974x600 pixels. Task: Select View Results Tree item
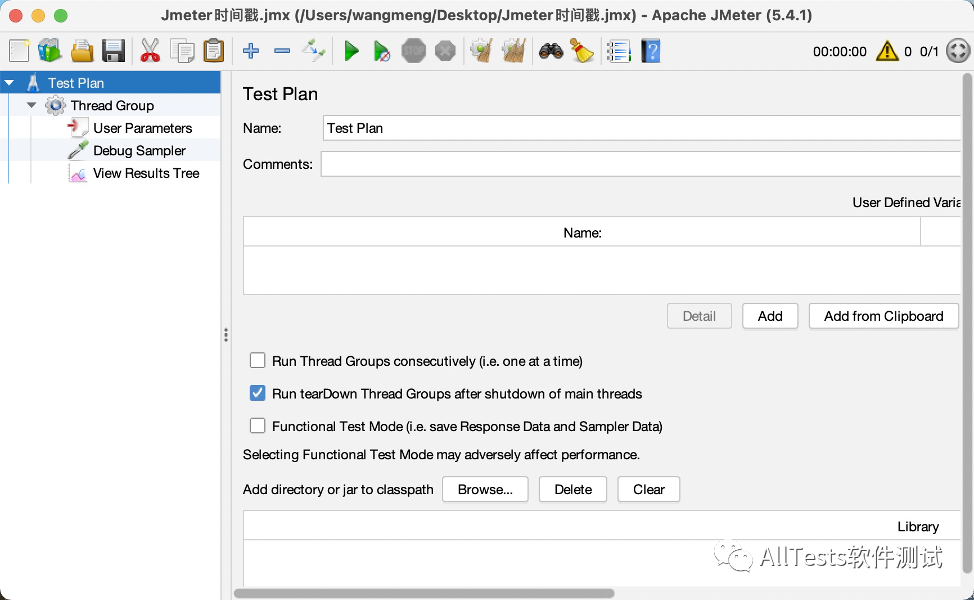[x=146, y=173]
